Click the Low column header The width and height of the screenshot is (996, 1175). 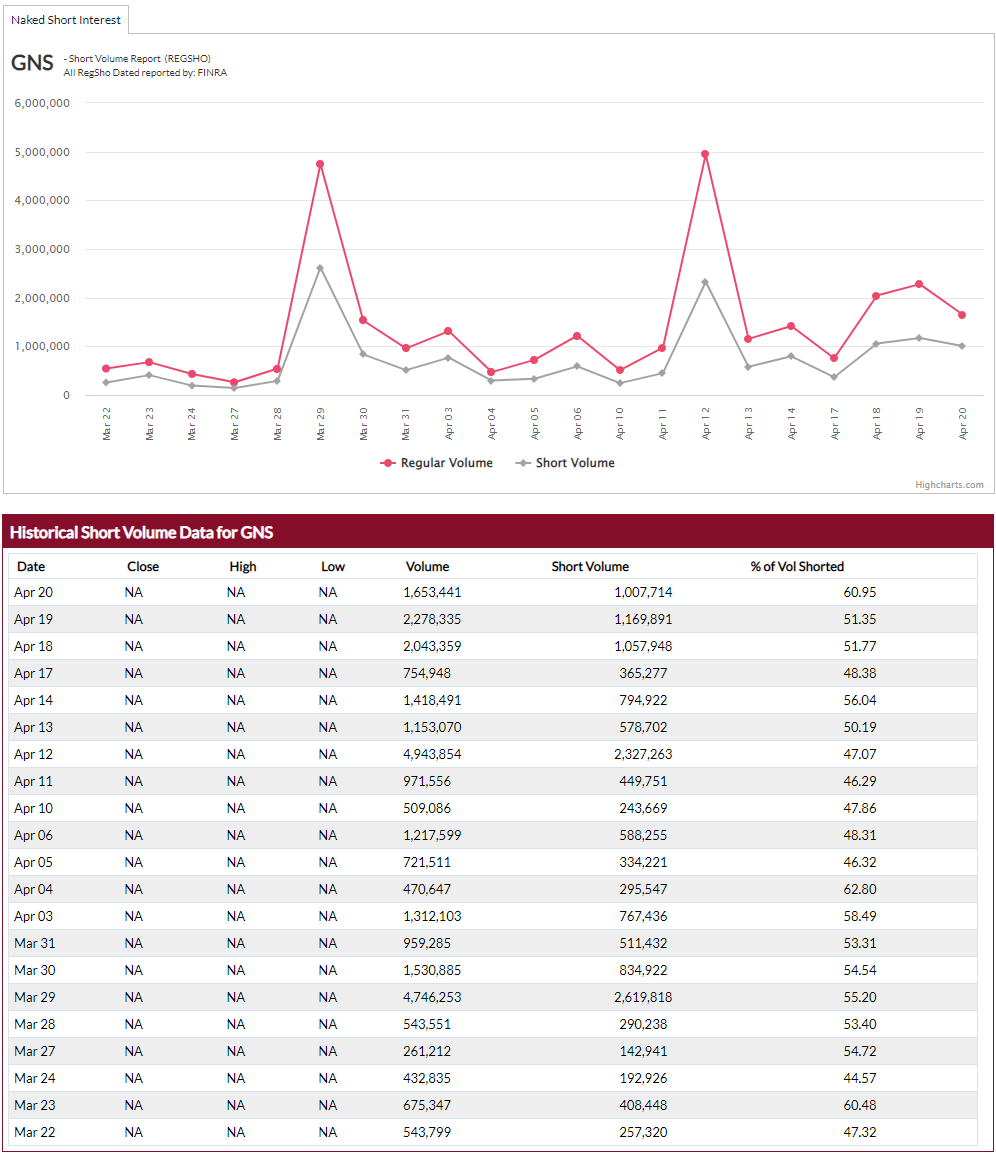coord(333,567)
